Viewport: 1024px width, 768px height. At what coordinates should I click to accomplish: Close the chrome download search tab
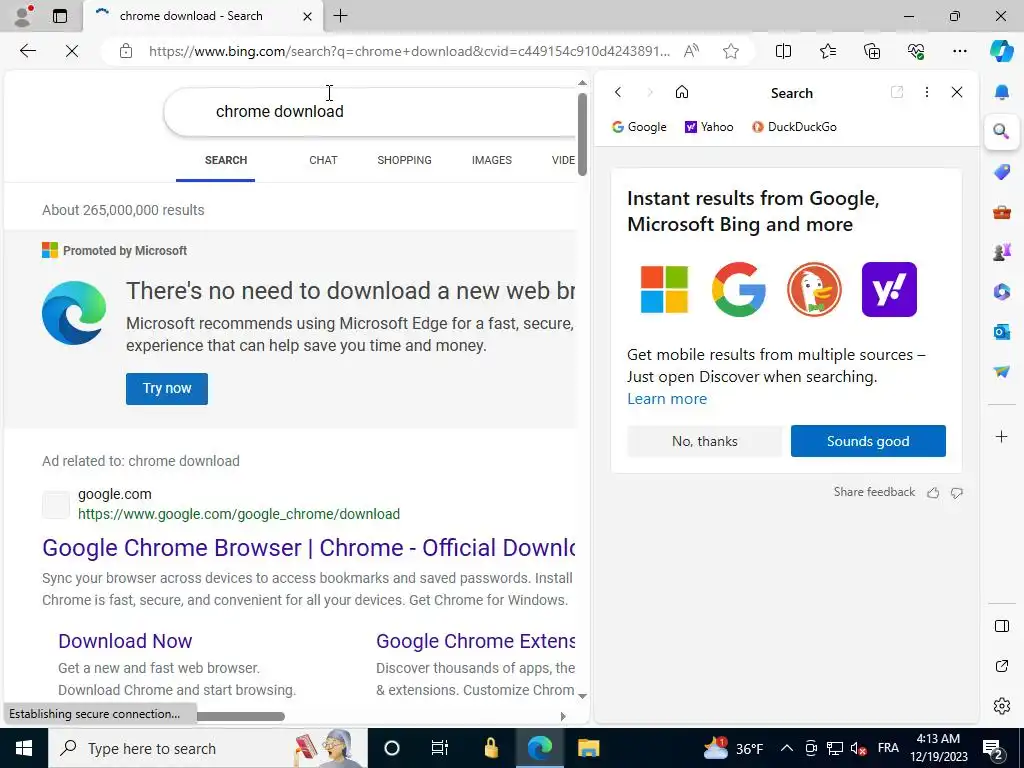point(307,16)
